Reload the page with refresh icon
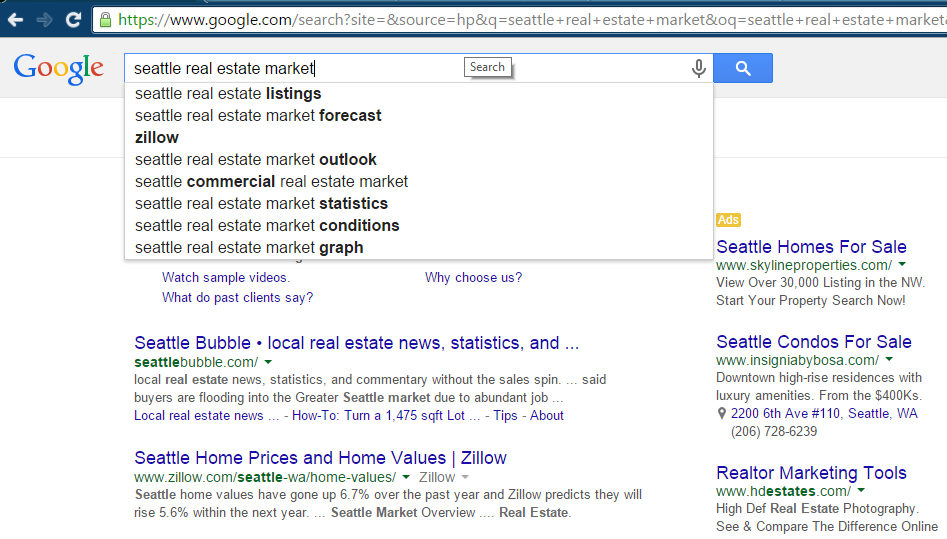 [x=73, y=19]
